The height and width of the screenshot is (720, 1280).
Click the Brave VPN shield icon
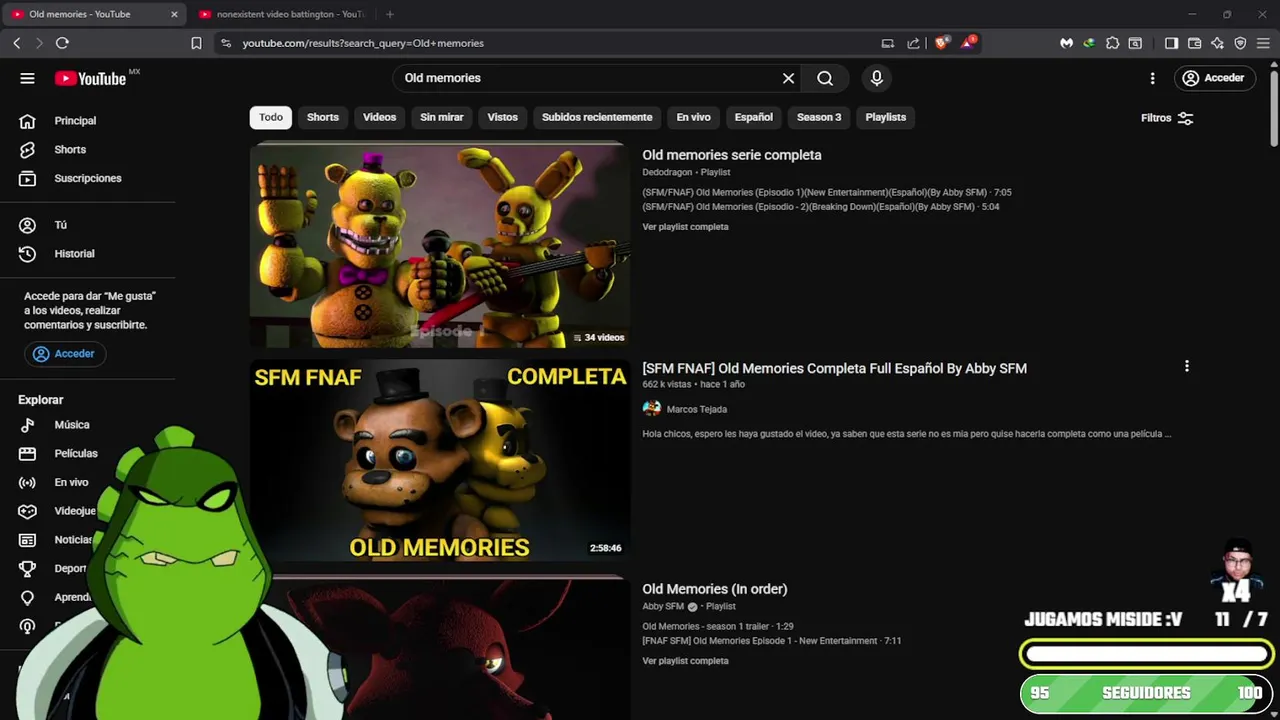point(1240,43)
